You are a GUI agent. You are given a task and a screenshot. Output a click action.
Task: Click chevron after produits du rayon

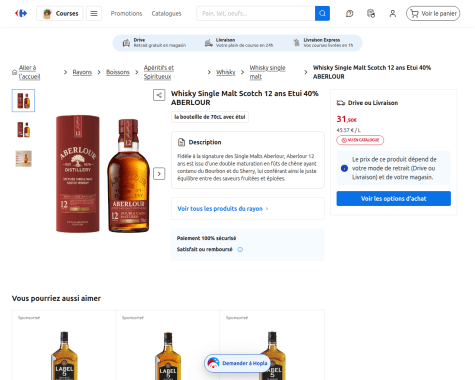click(x=267, y=209)
